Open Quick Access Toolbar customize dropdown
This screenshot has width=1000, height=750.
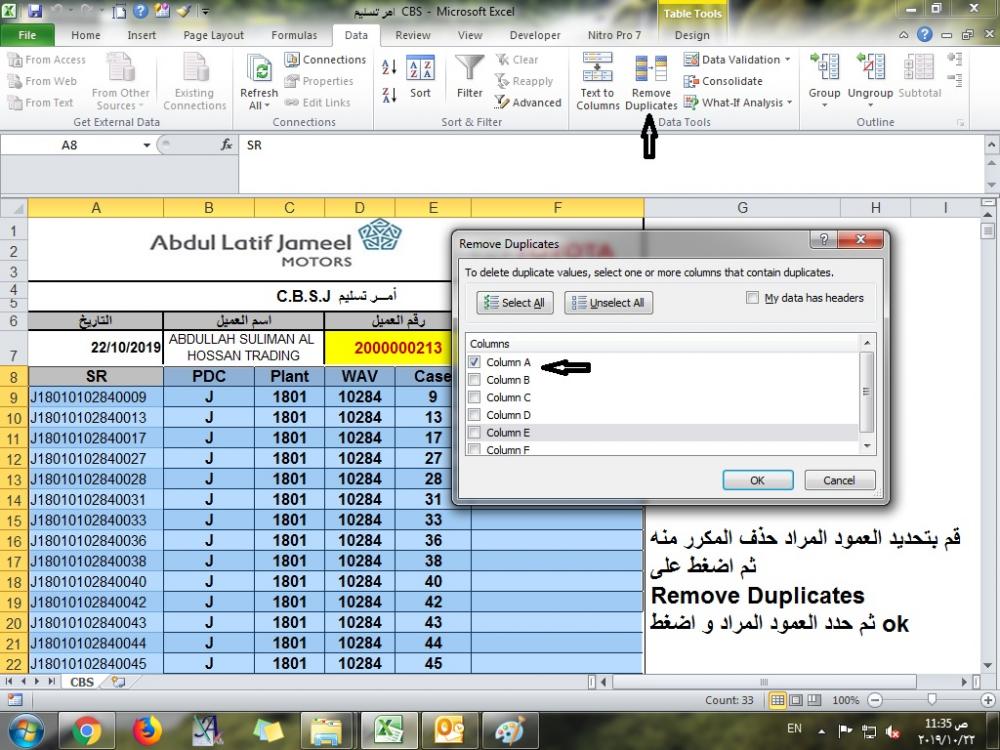(x=206, y=11)
